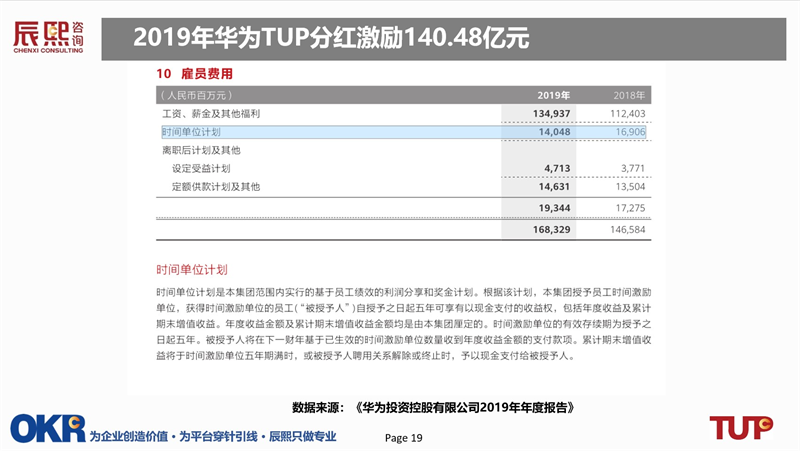The image size is (800, 451).
Task: Click the red 时间单位计划 section heading
Action: pos(192,270)
